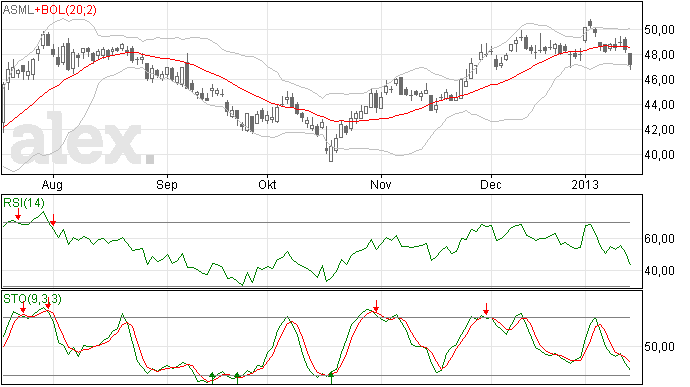Click the 48,00 price axis value
The width and height of the screenshot is (690, 387).
[x=659, y=55]
